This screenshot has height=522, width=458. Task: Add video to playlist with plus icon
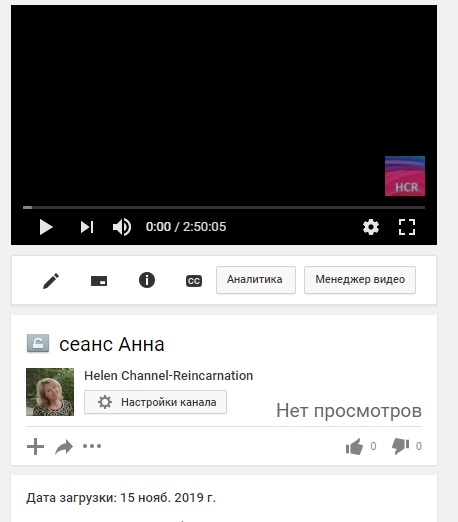click(35, 446)
